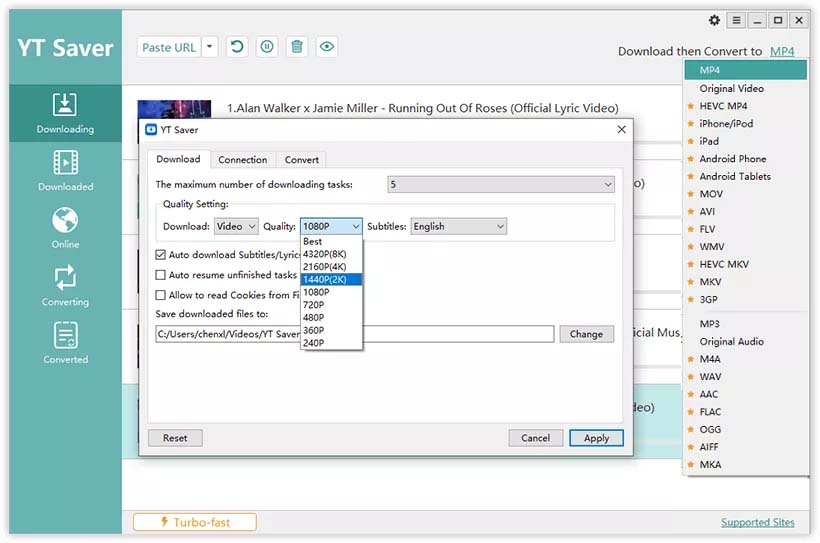Viewport: 820px width, 543px height.
Task: Choose 1440P(2K) quality option
Action: (x=331, y=279)
